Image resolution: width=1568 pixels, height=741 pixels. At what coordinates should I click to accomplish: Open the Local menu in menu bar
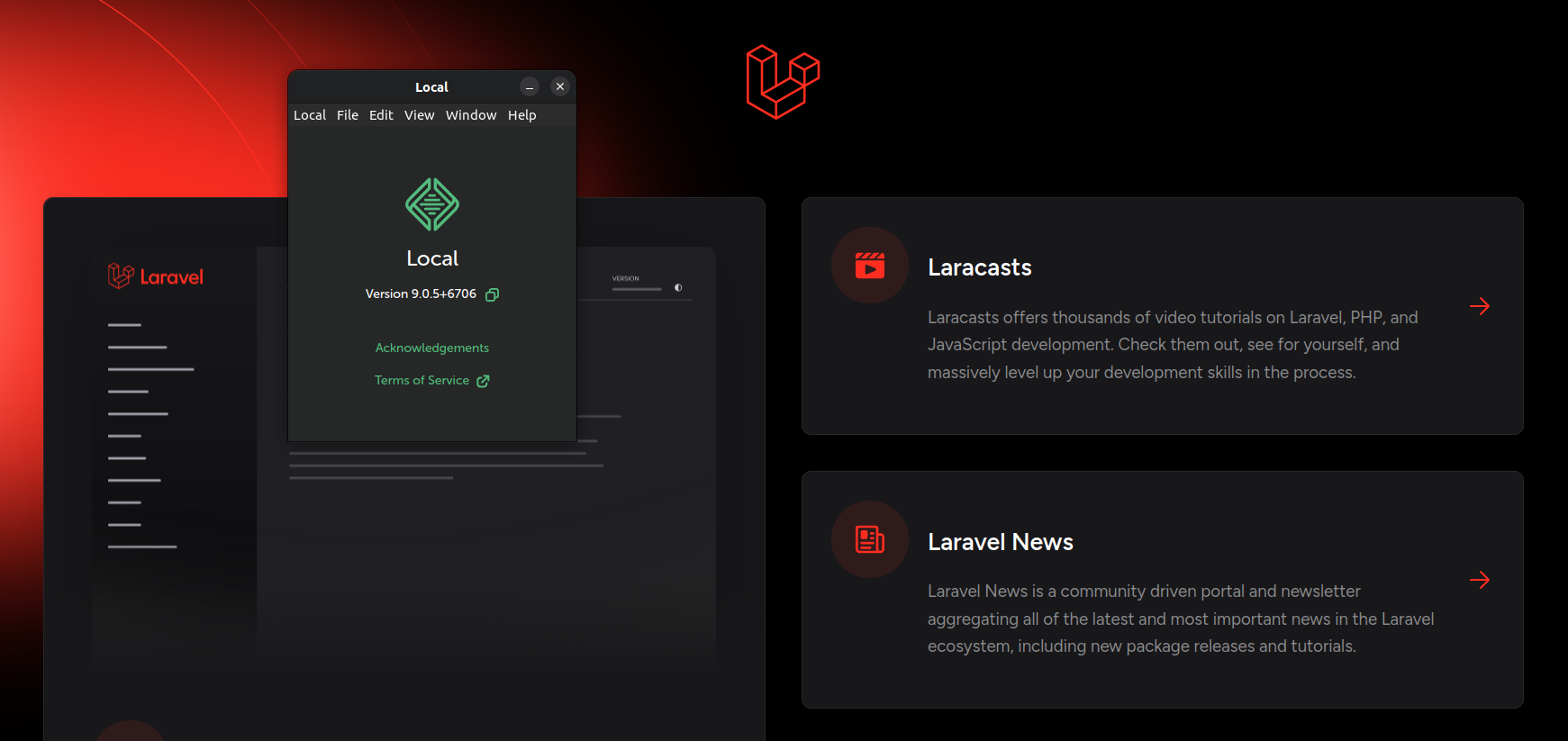tap(310, 115)
